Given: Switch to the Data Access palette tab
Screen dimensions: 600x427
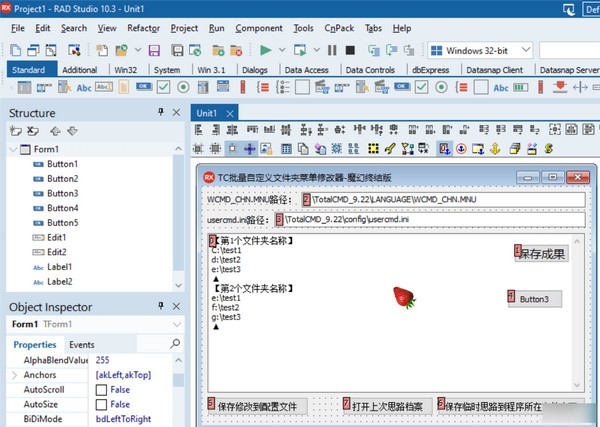Looking at the screenshot, I should (x=307, y=70).
